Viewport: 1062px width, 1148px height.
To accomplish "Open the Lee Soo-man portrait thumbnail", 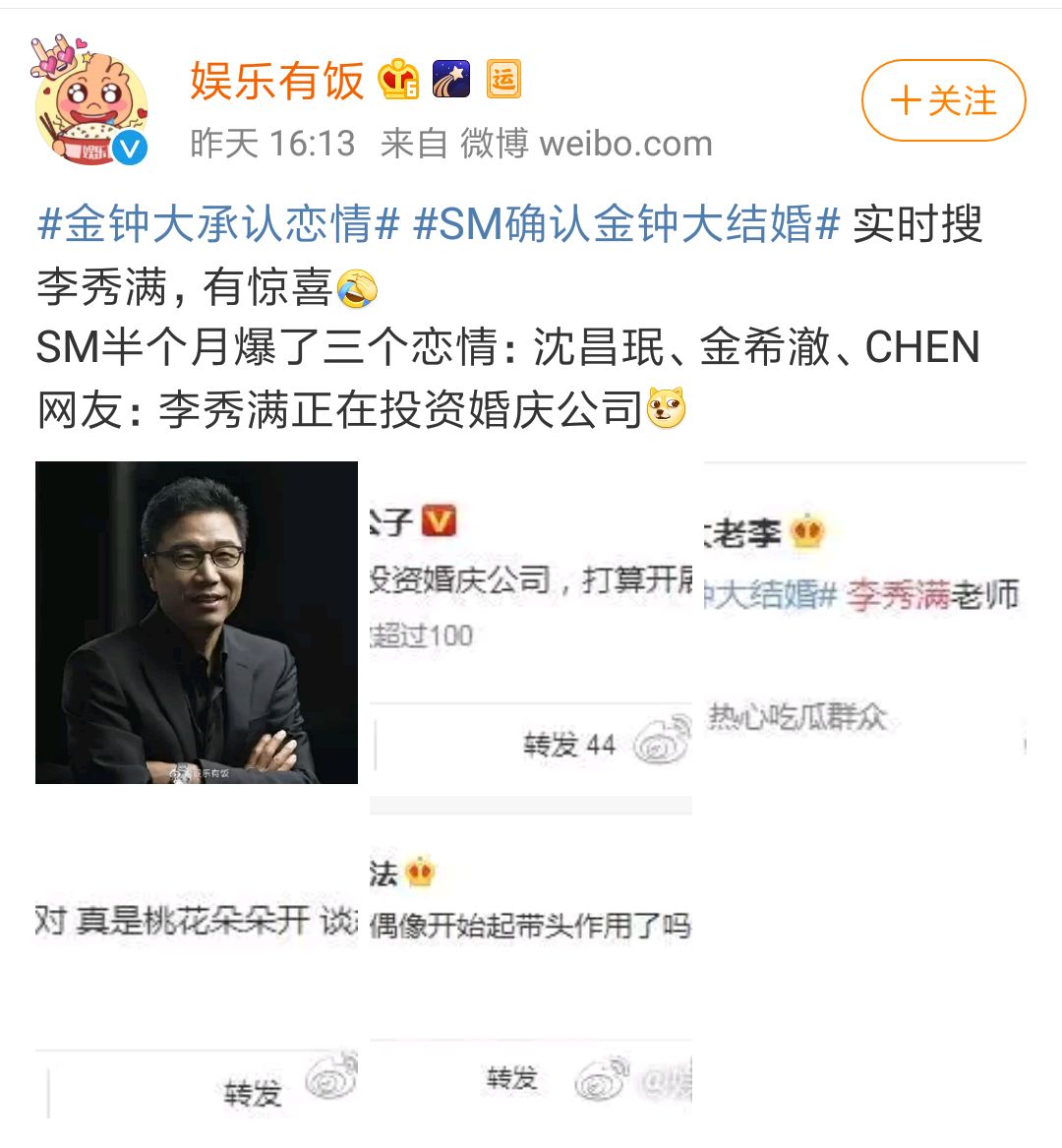I will click(196, 623).
